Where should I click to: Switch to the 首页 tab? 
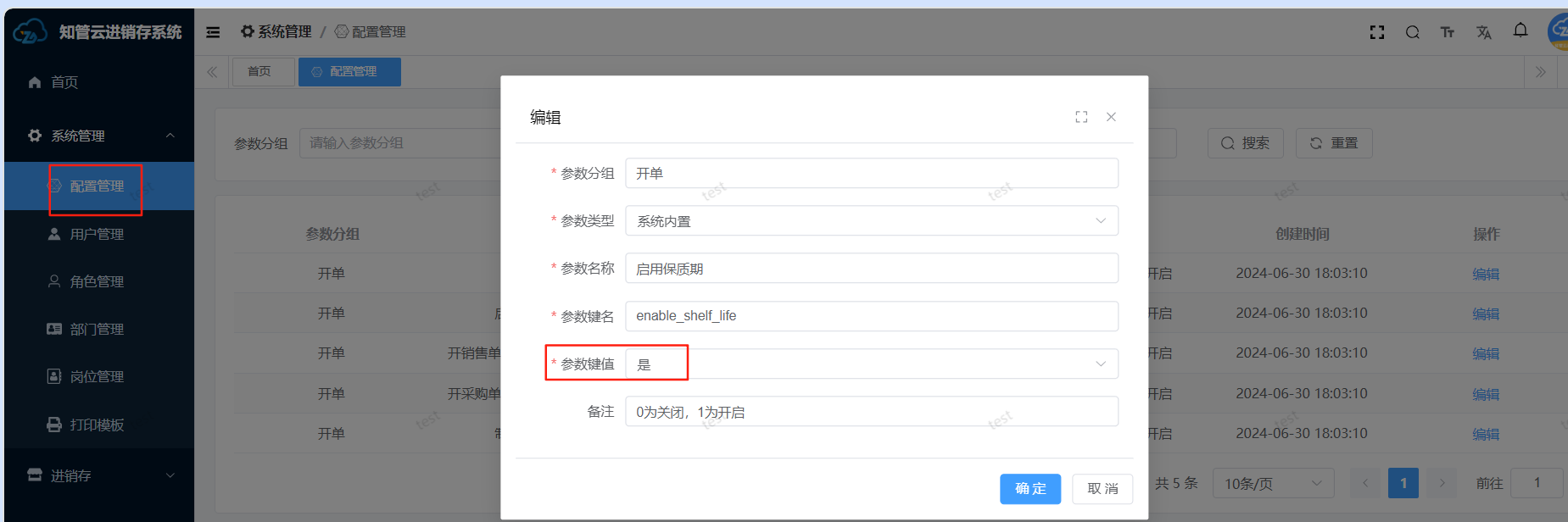[259, 72]
